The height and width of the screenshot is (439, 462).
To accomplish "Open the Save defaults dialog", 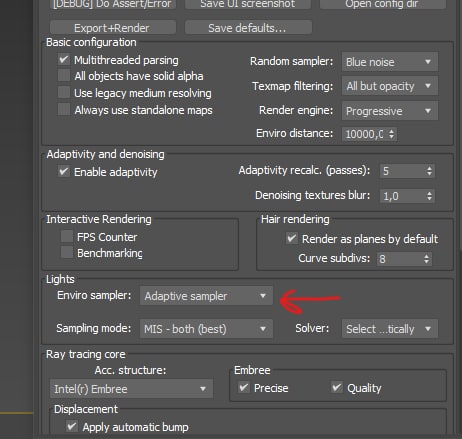I will pyautogui.click(x=248, y=28).
